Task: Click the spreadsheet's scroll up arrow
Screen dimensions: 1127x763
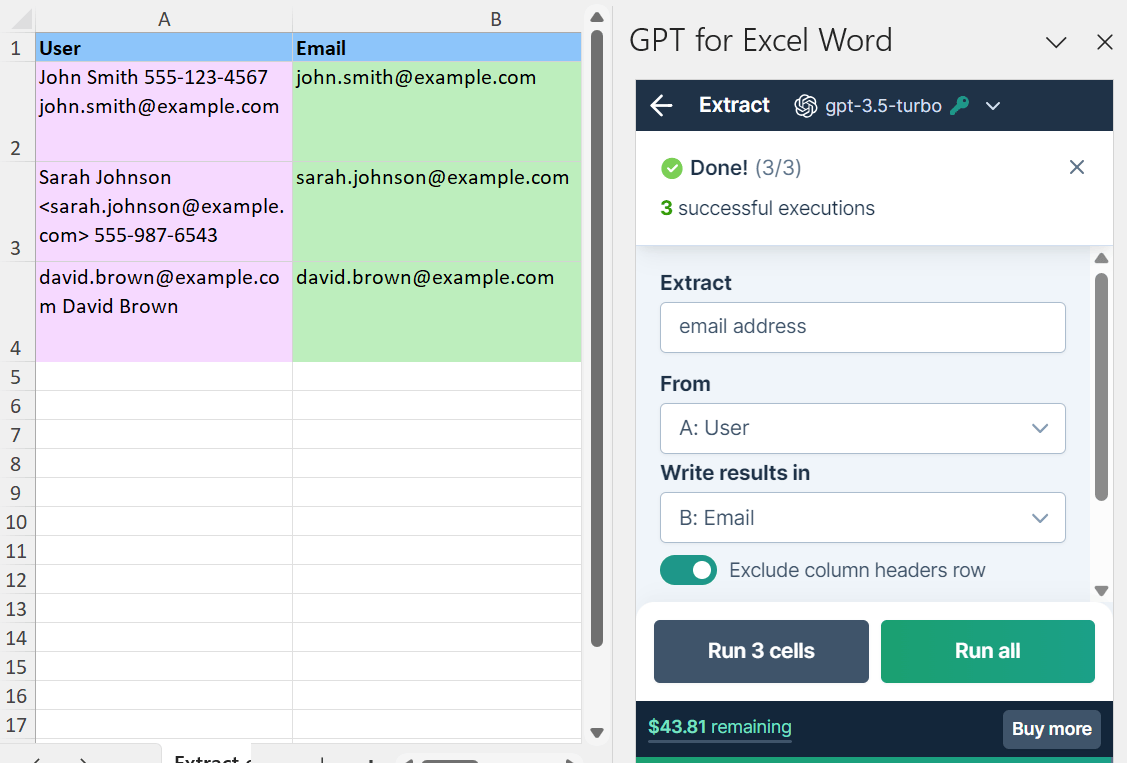Action: 597,17
